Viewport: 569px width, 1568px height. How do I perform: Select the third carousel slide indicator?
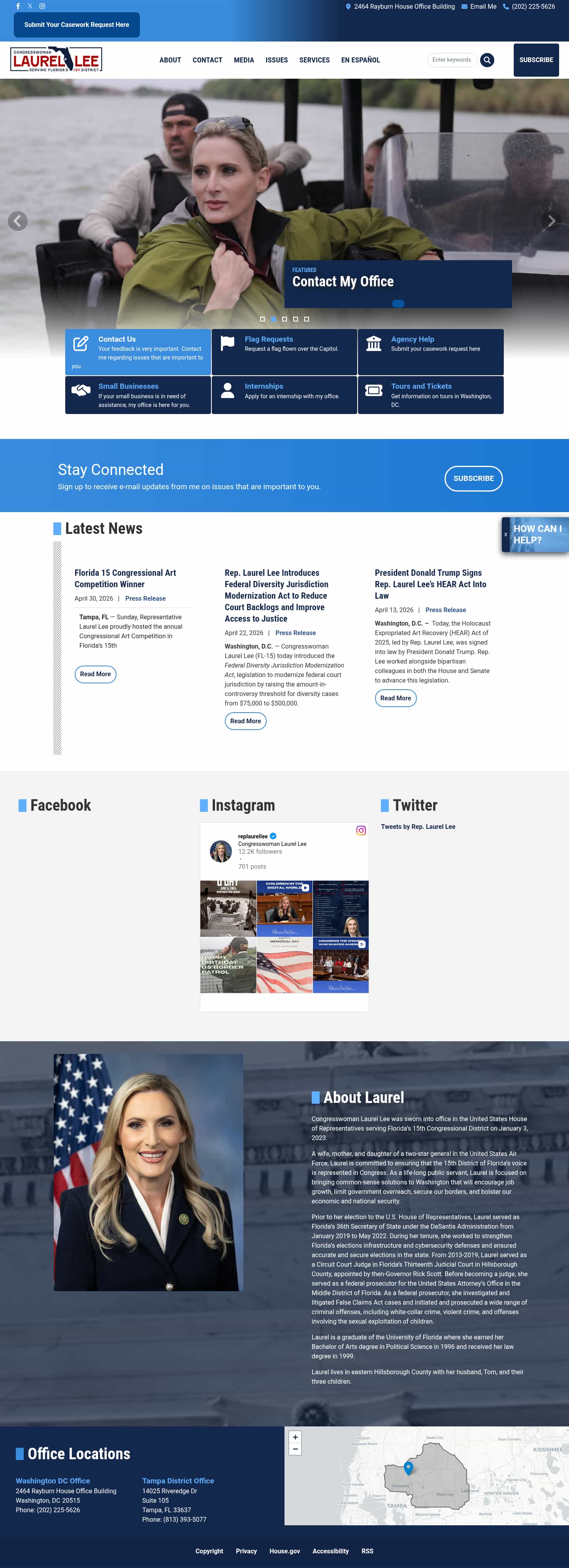coord(284,319)
